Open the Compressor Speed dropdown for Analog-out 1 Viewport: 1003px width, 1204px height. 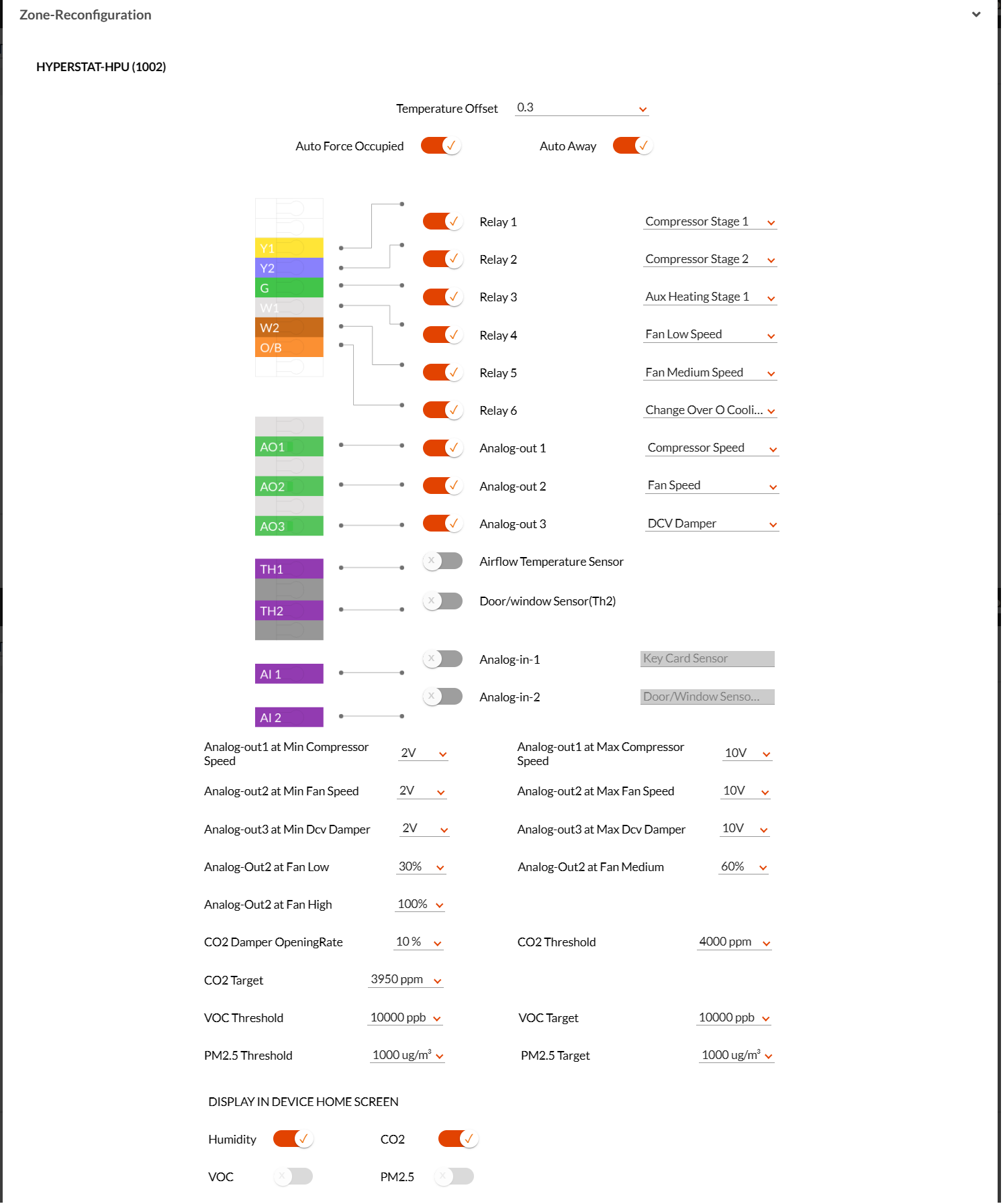(712, 448)
